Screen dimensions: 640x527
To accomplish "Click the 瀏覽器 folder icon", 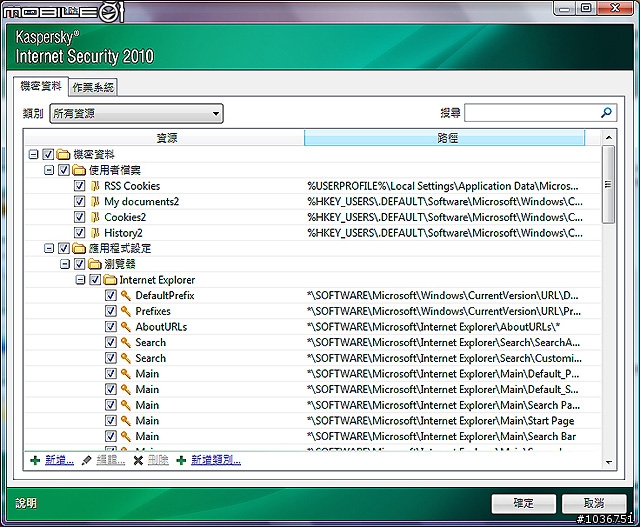I will tap(95, 264).
